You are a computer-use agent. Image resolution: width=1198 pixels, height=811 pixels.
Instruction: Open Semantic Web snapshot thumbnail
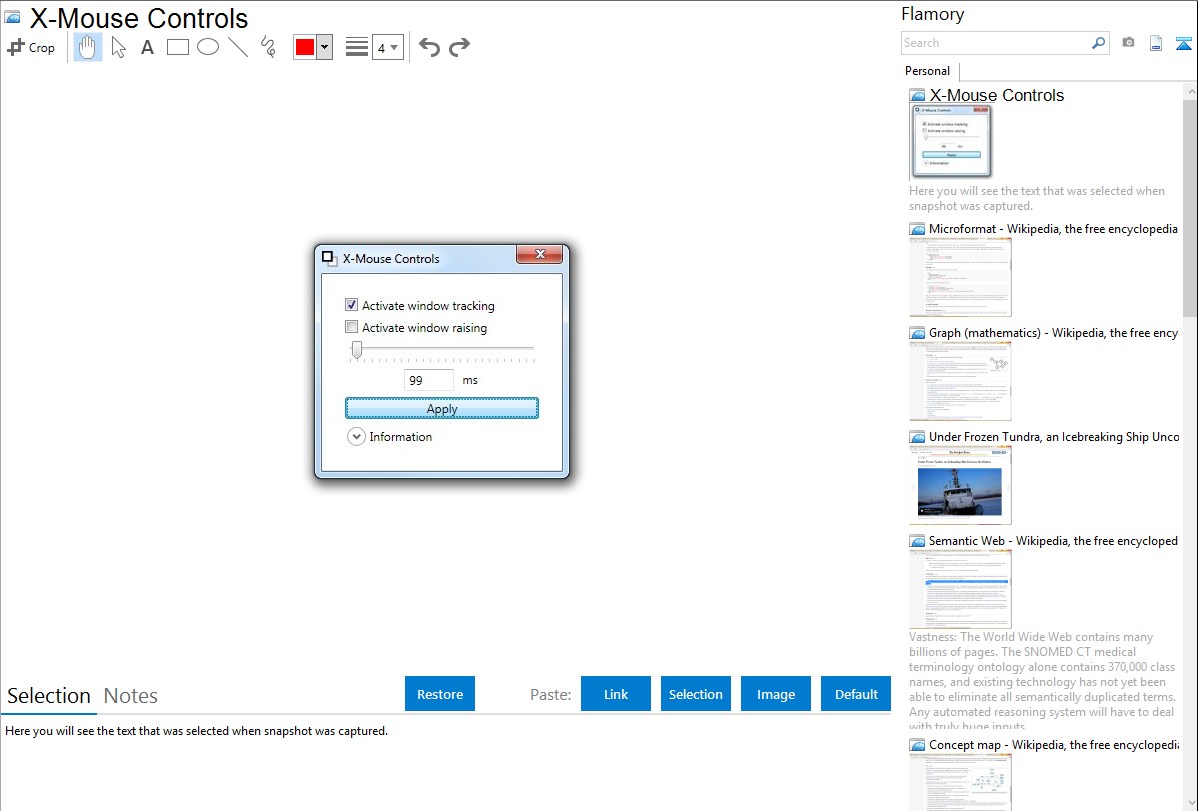tap(960, 589)
